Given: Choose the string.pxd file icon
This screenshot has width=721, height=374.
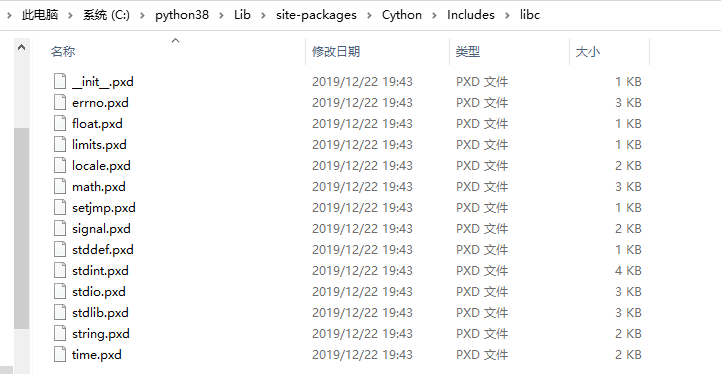Looking at the screenshot, I should pos(60,334).
